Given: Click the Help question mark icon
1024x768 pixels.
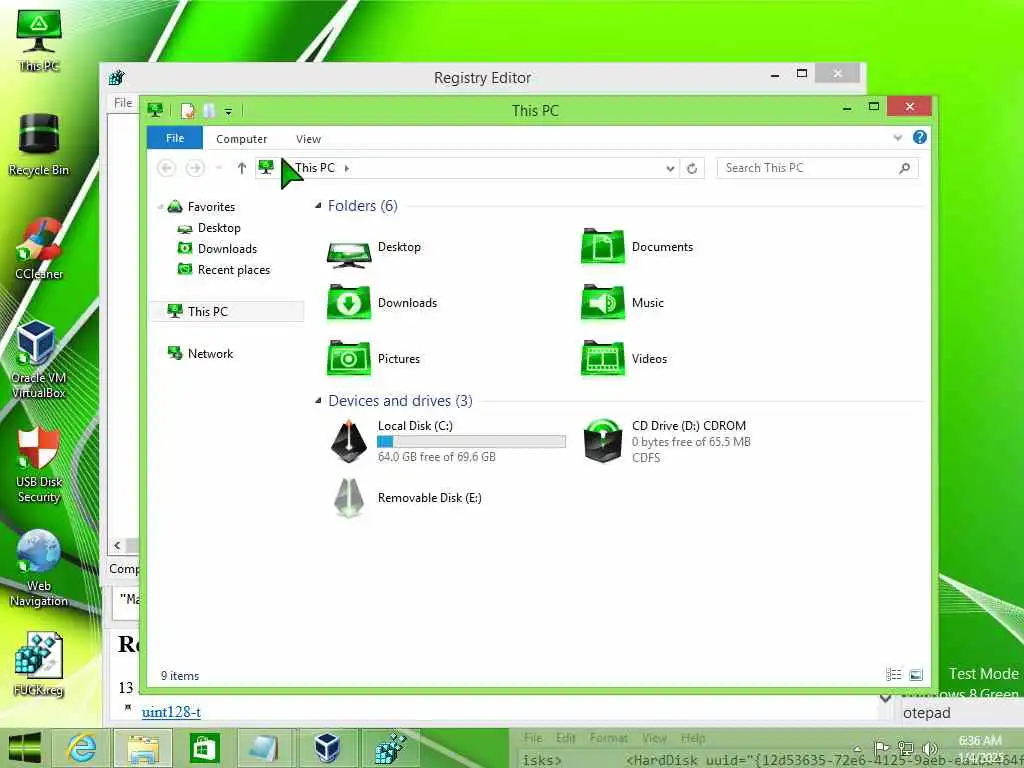Looking at the screenshot, I should click(x=920, y=137).
